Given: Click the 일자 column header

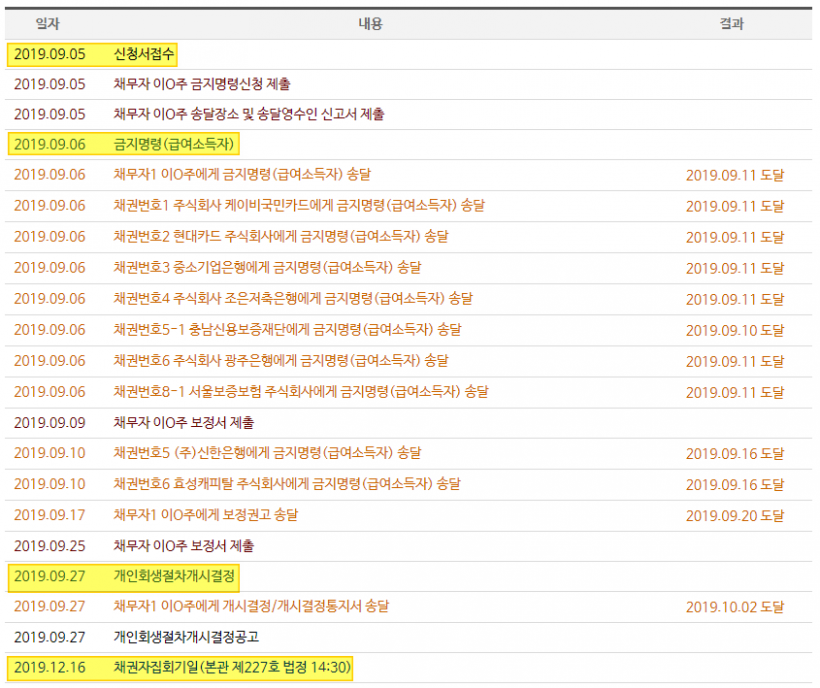Looking at the screenshot, I should point(47,24).
